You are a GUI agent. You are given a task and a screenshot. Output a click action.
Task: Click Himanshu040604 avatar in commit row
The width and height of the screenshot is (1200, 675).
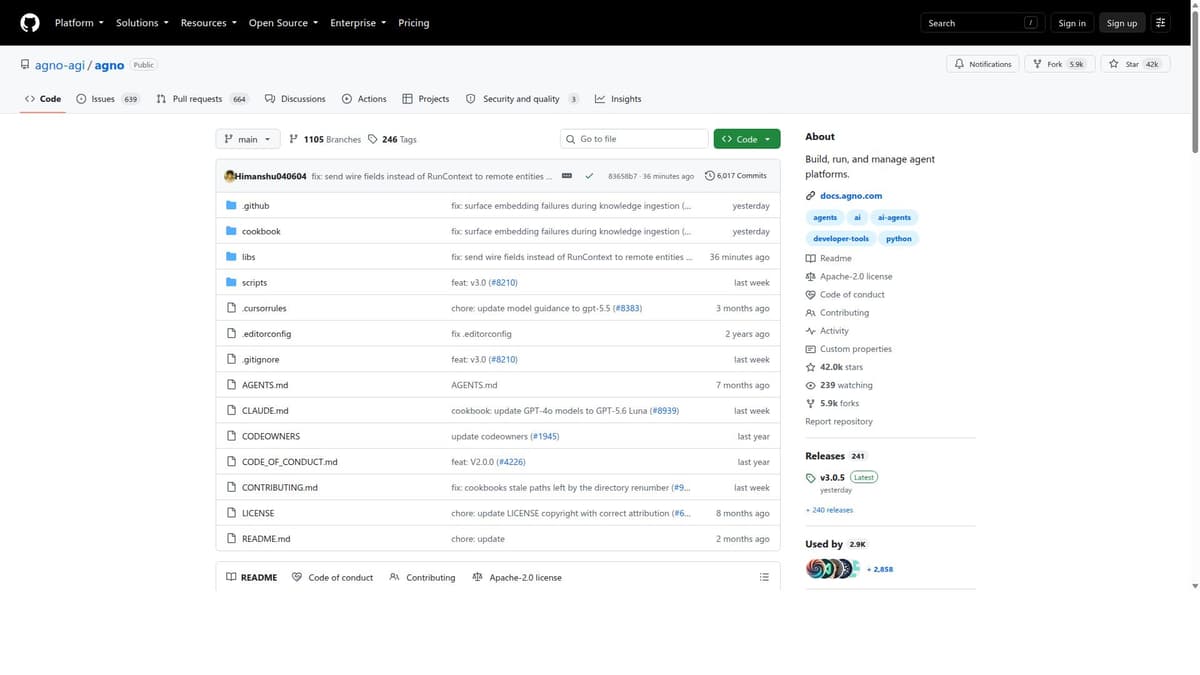pos(230,176)
